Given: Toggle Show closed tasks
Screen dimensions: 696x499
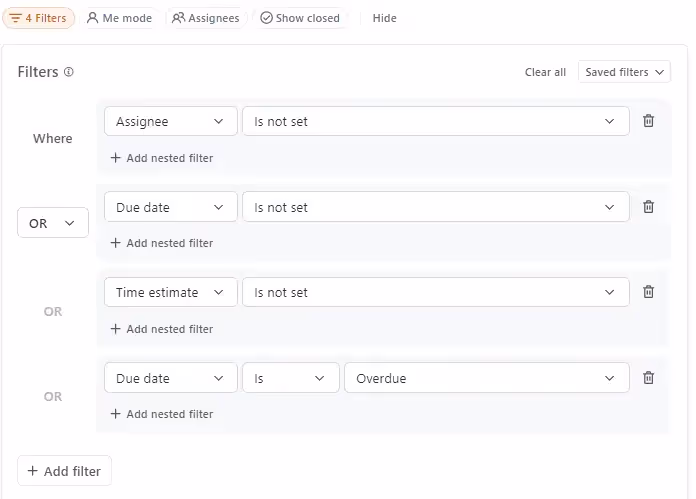Looking at the screenshot, I should (x=300, y=18).
